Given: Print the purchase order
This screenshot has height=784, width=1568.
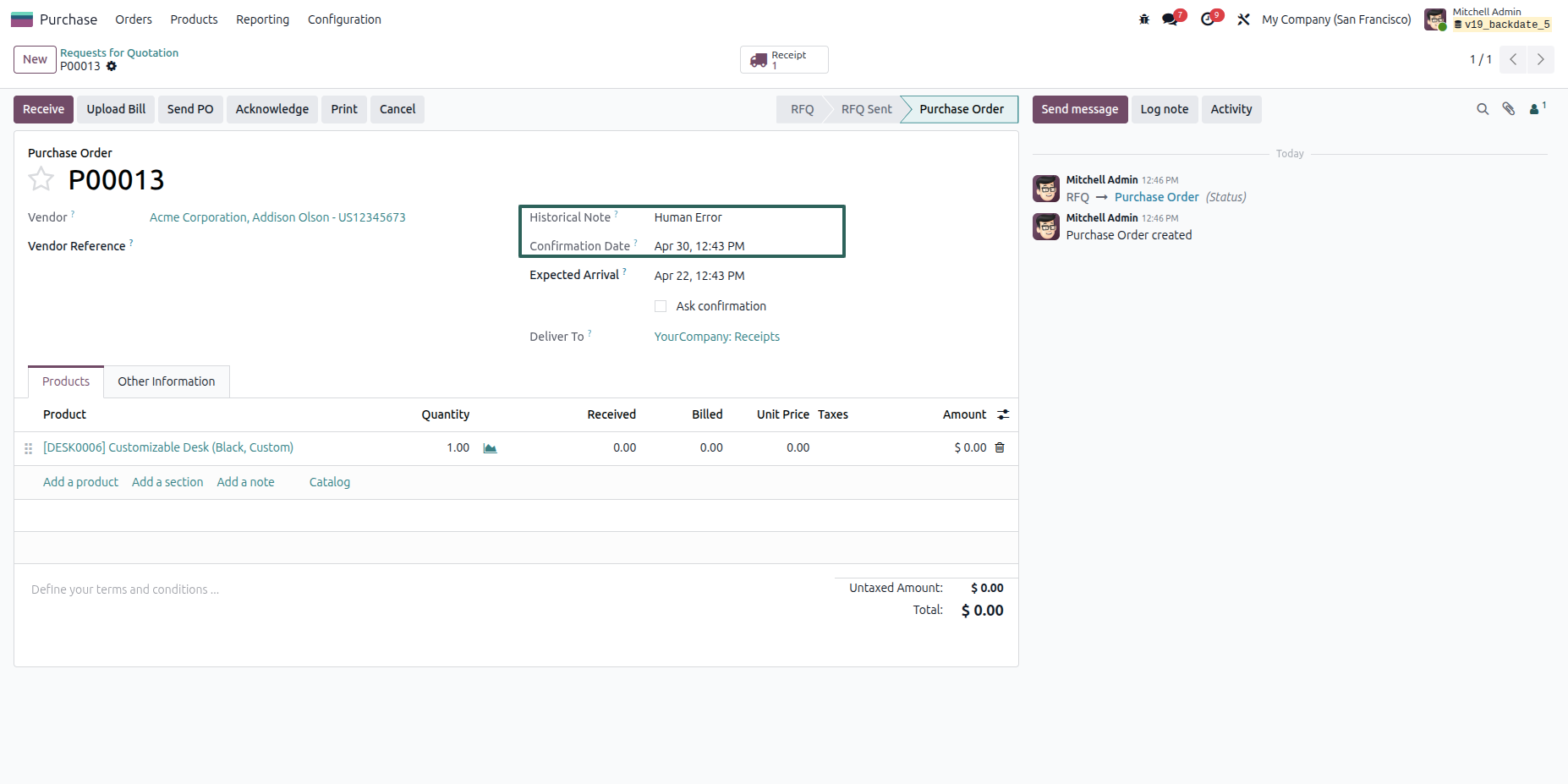Looking at the screenshot, I should (x=344, y=109).
